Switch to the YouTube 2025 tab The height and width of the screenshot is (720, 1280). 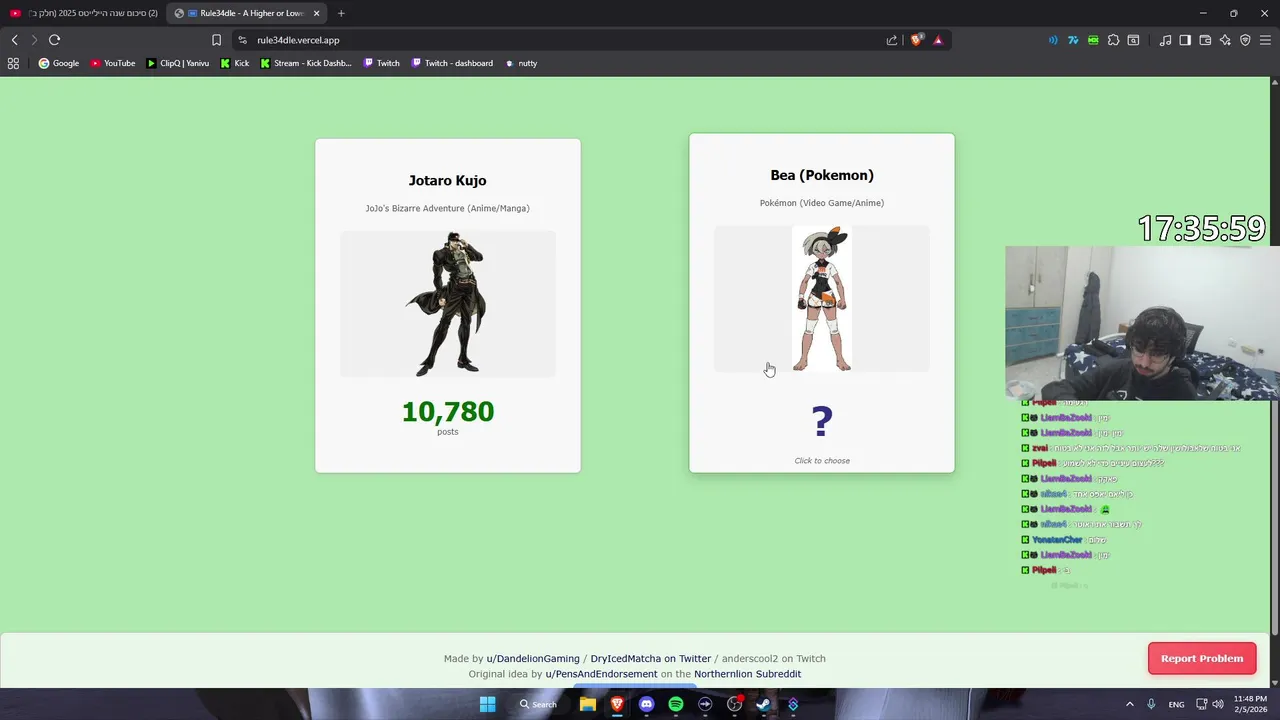[x=82, y=13]
